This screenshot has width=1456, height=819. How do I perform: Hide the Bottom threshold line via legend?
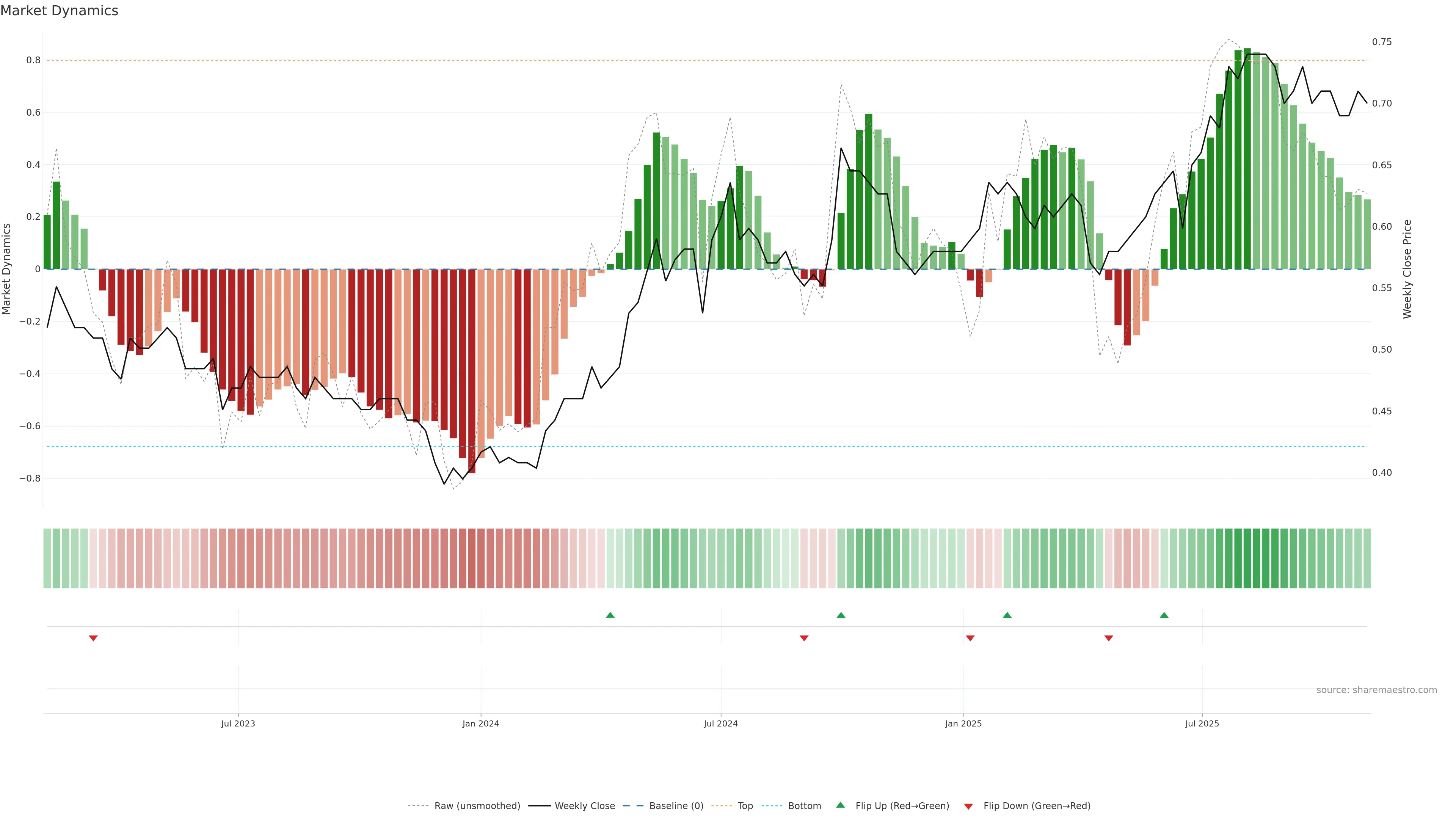804,806
